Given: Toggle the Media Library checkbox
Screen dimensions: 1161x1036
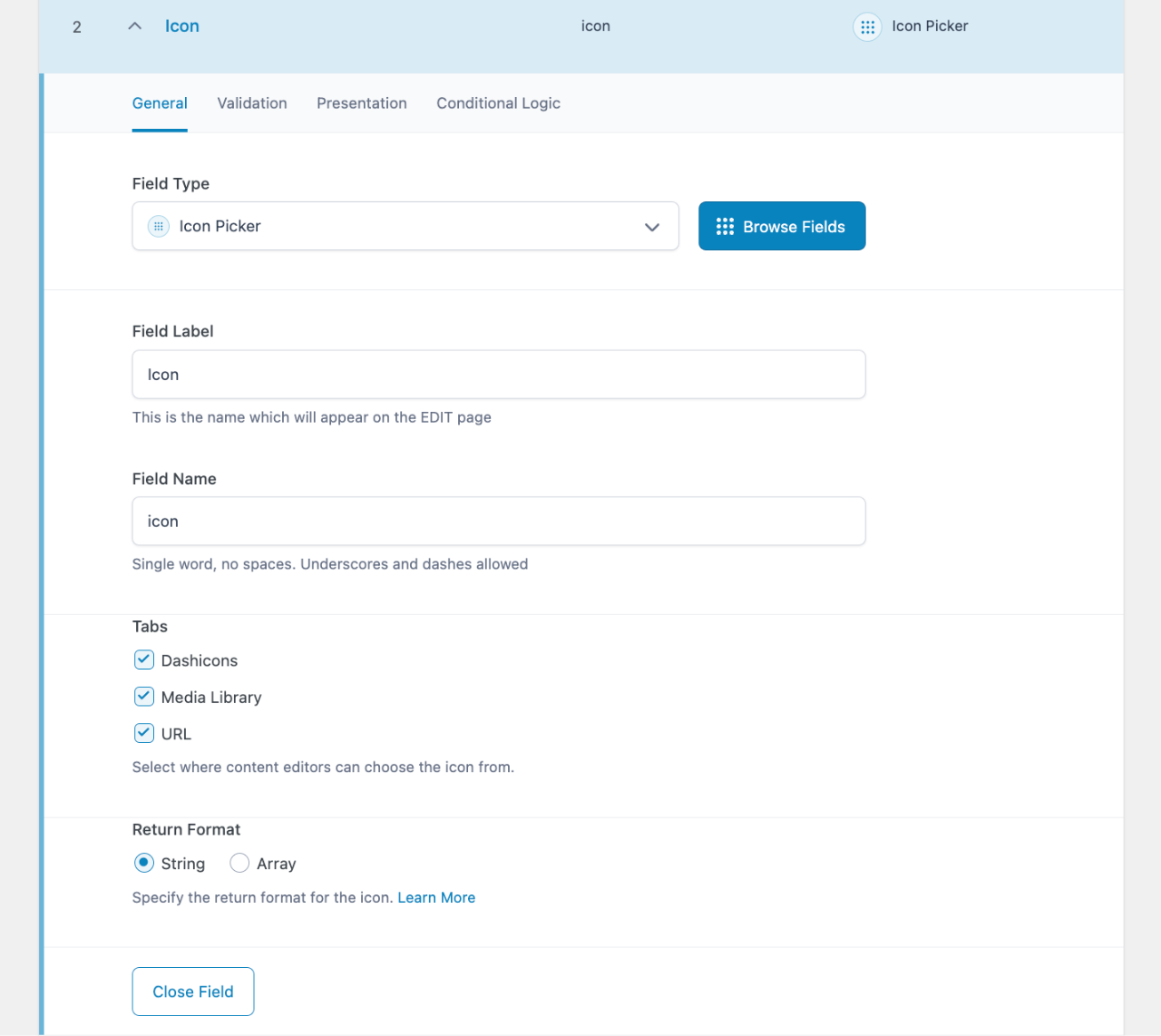Looking at the screenshot, I should 144,697.
